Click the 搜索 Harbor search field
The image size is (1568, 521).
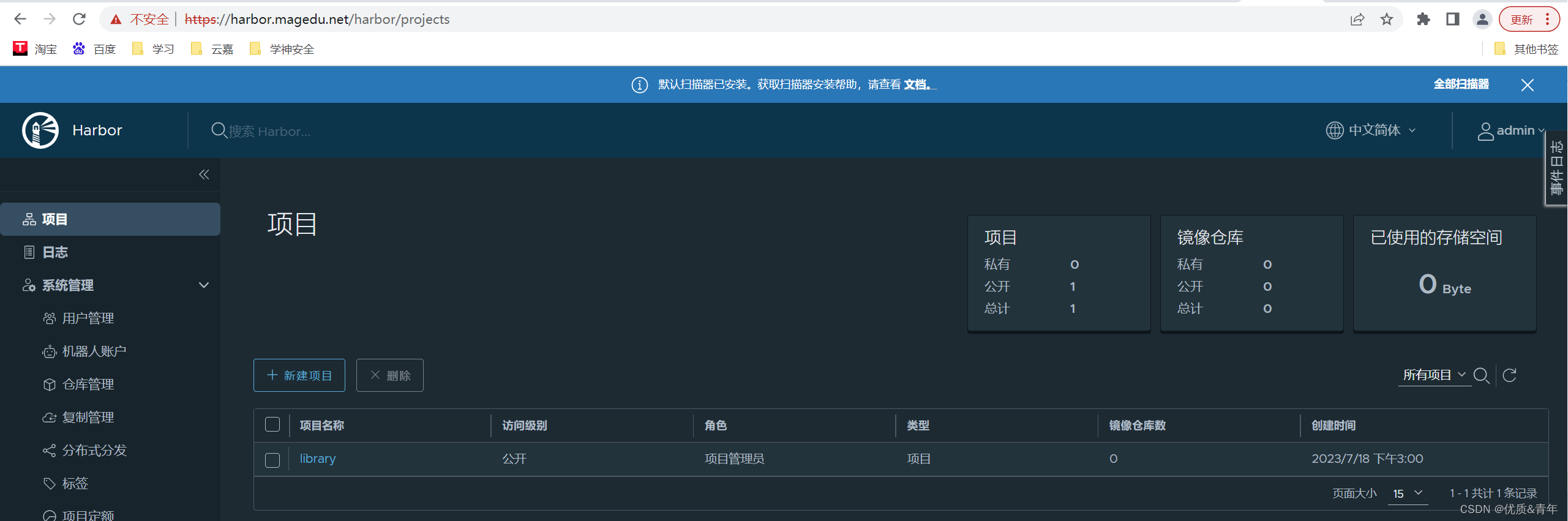pos(269,131)
